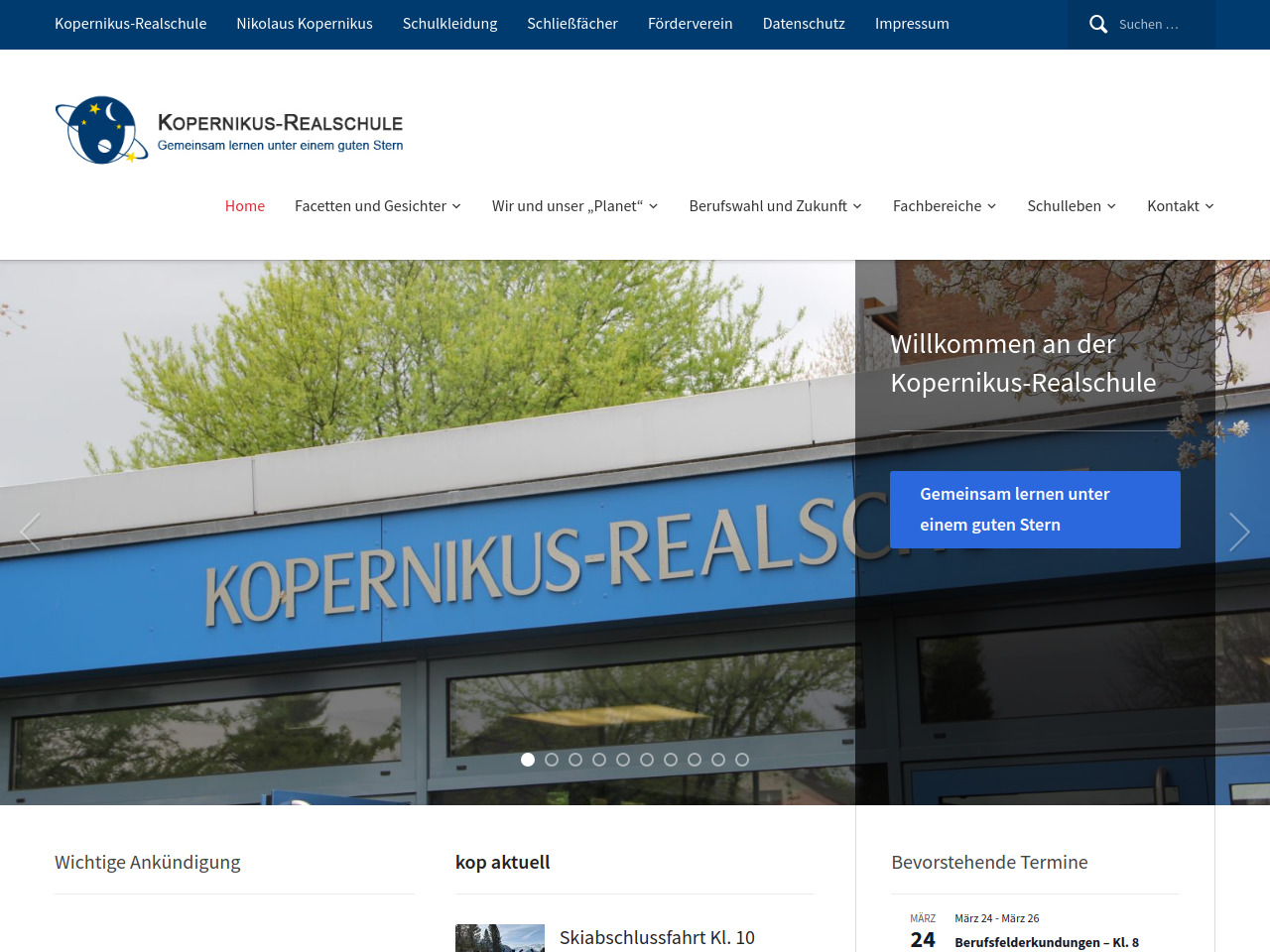
Task: Select the last slider pagination dot
Action: click(742, 760)
